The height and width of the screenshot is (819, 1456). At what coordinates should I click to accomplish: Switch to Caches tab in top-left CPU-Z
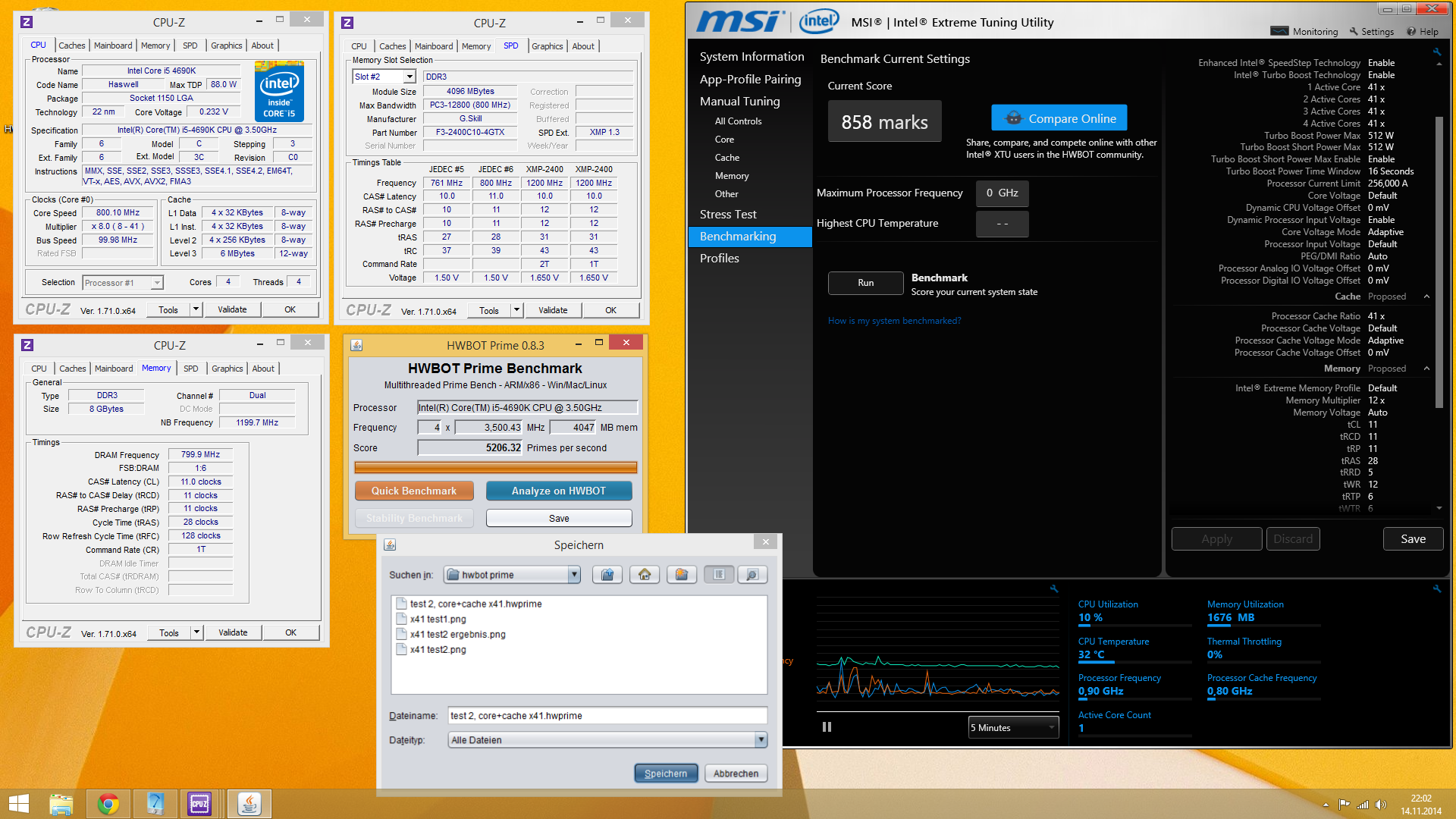coord(72,45)
